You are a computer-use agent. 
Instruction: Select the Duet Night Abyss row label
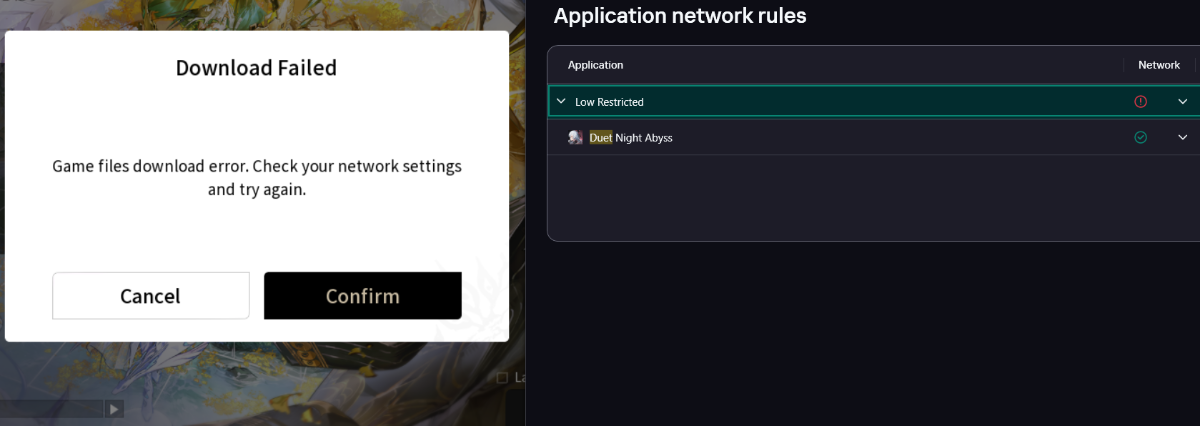[x=631, y=138]
